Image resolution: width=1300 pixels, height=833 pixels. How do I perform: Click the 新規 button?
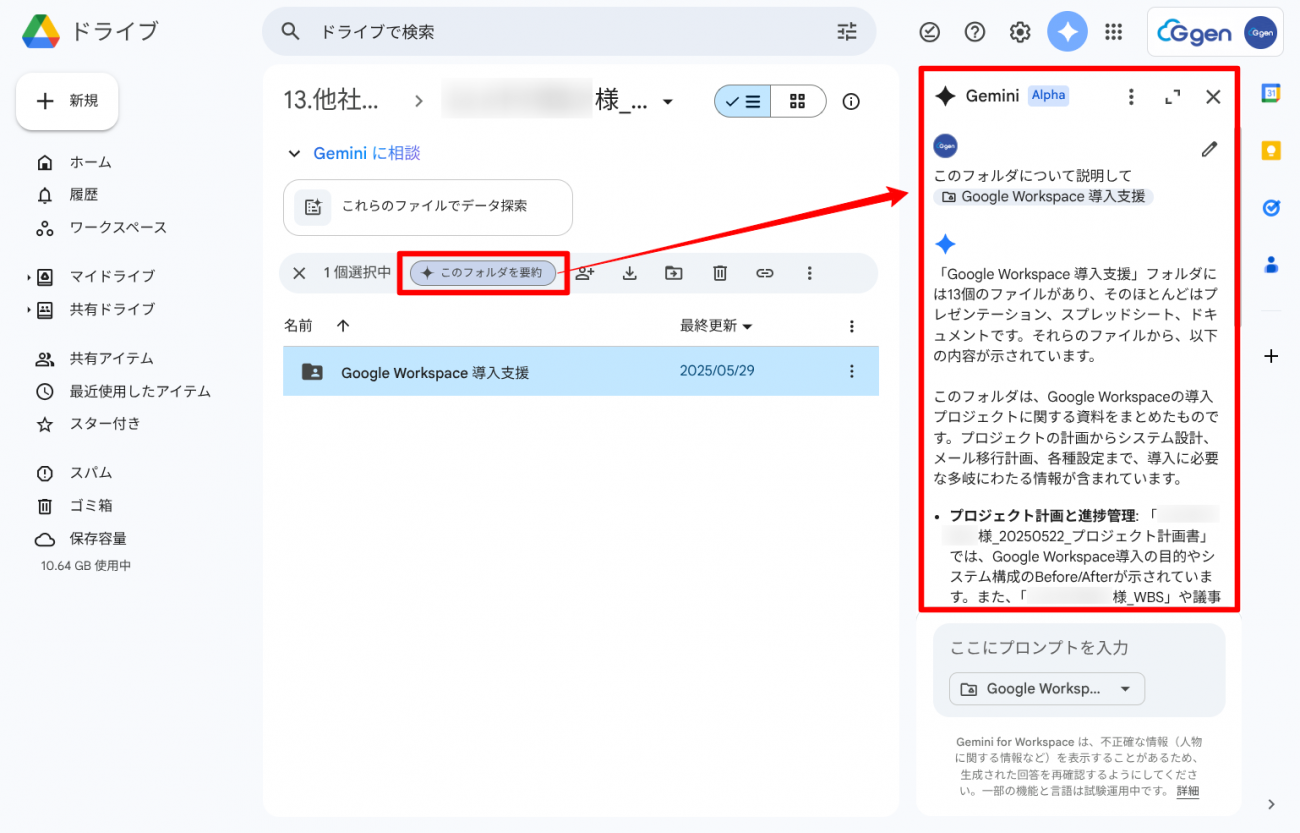[x=67, y=101]
